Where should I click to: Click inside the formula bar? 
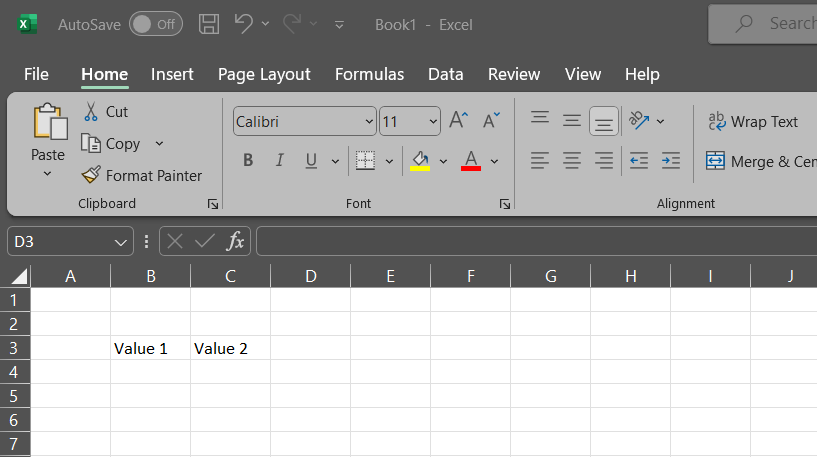point(537,241)
